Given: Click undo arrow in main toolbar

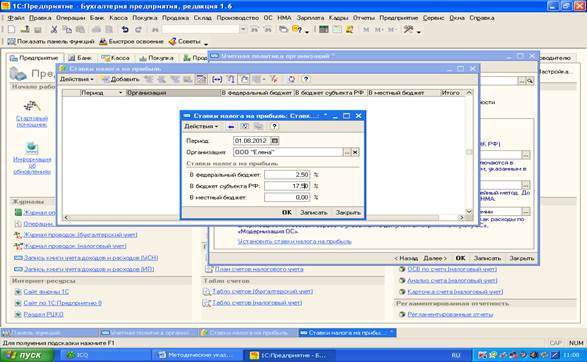Looking at the screenshot, I should point(125,30).
